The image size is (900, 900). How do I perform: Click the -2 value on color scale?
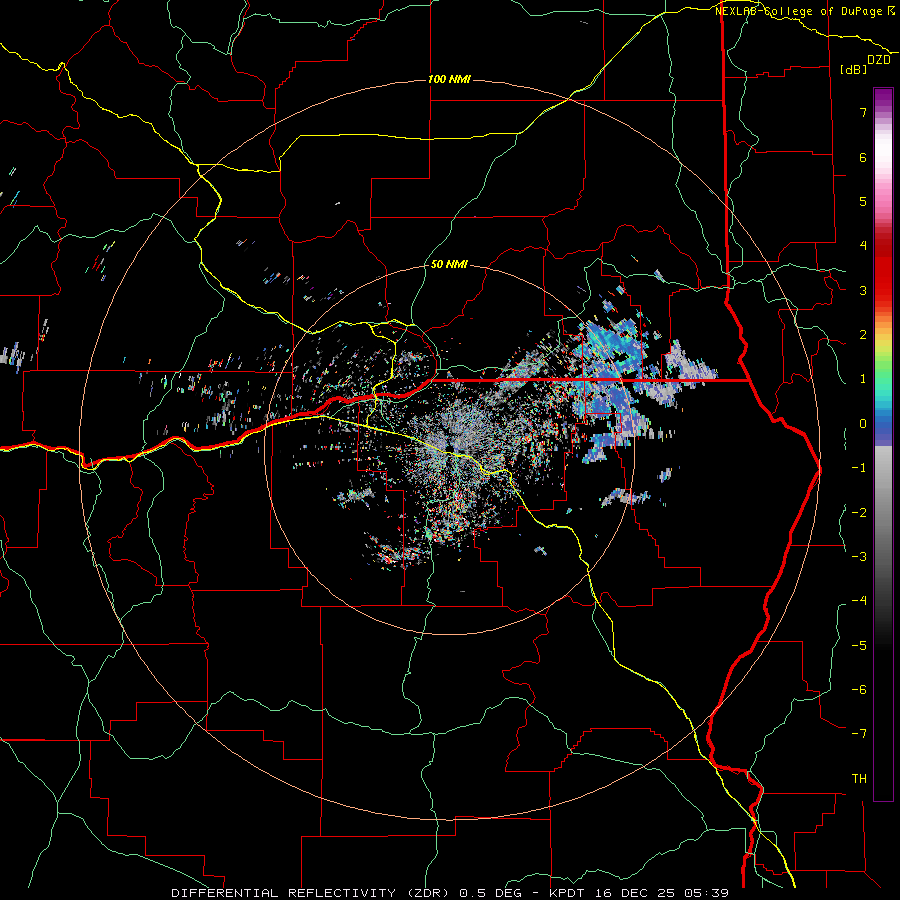(859, 513)
